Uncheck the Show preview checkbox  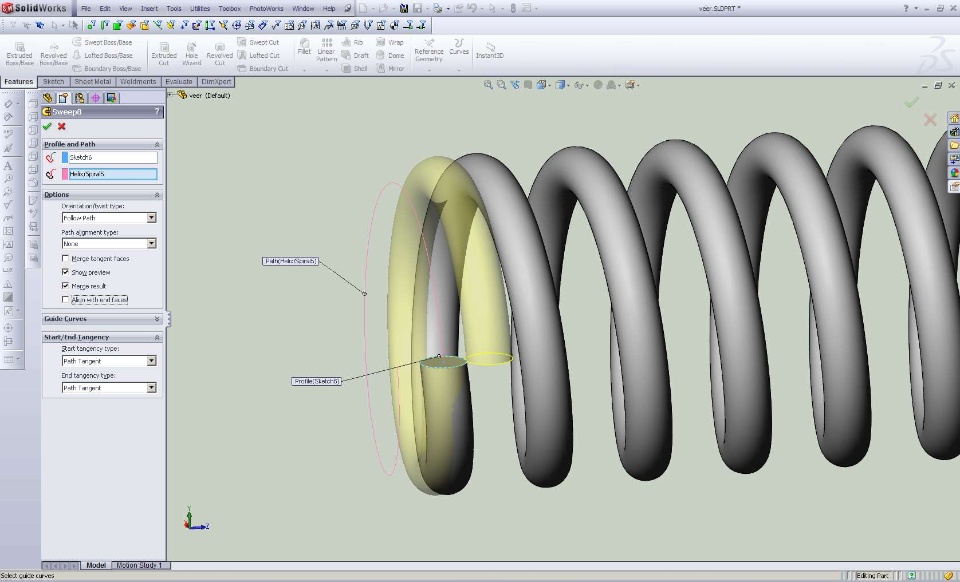[x=66, y=272]
